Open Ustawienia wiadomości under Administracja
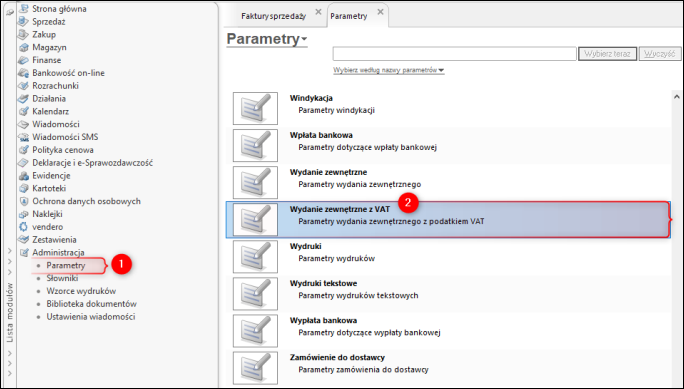This screenshot has height=389, width=684. click(x=91, y=317)
